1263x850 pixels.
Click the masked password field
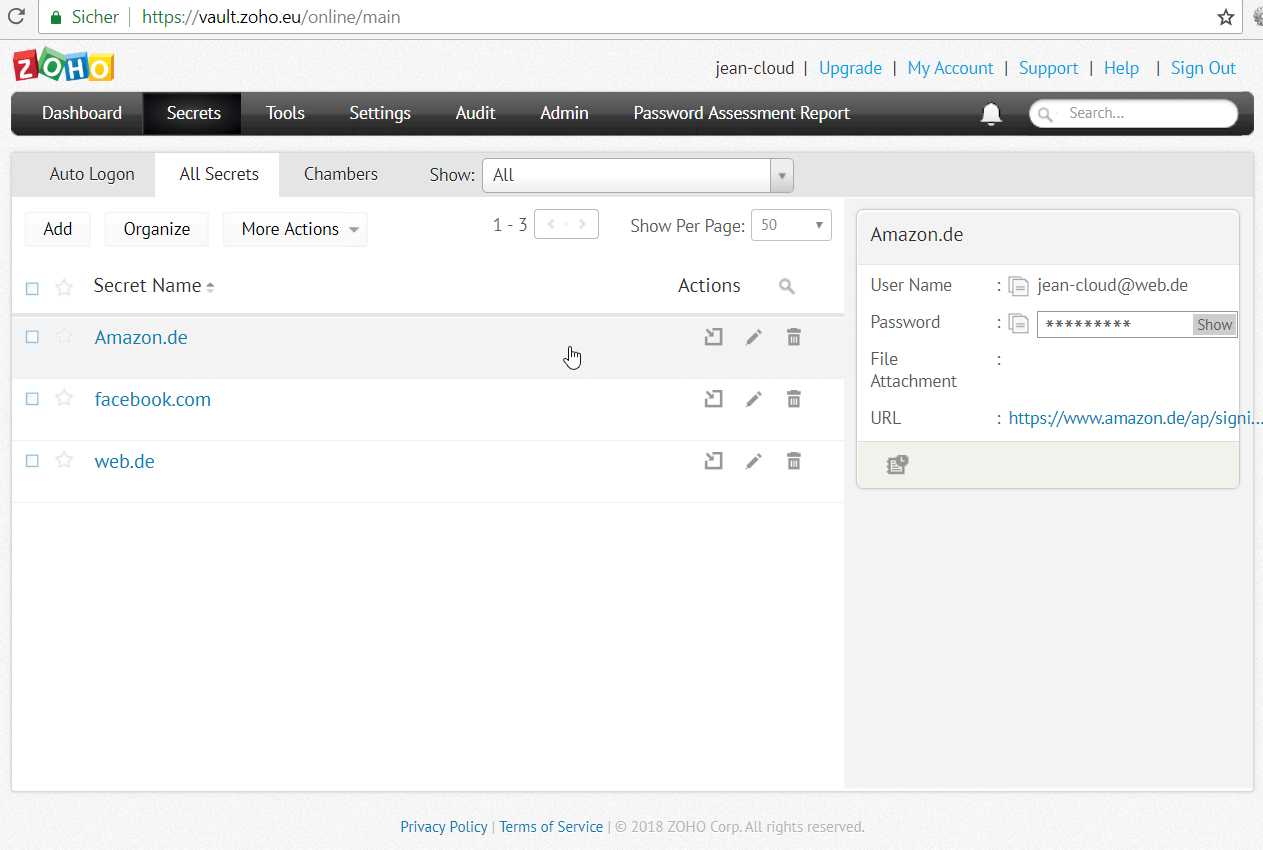point(1115,324)
